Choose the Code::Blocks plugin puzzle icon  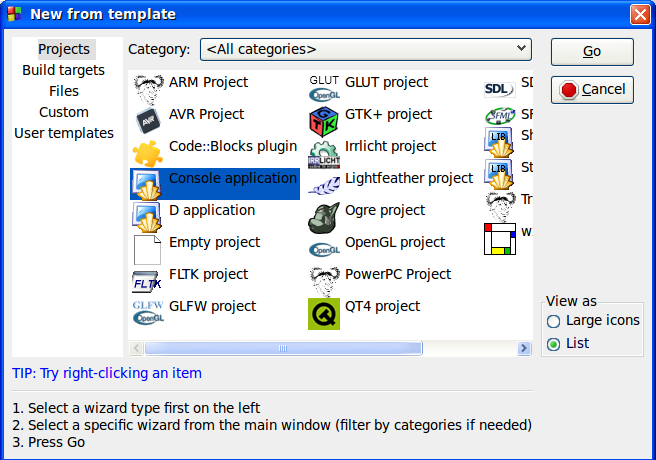tap(148, 151)
